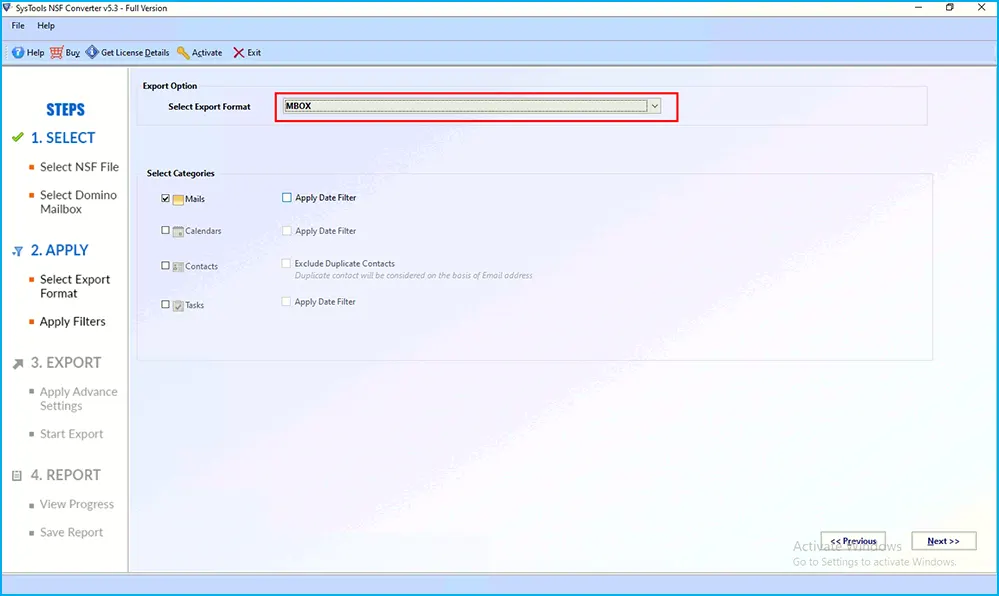The image size is (999, 596).
Task: Click the Apply Advance Settings step
Action: pos(78,398)
